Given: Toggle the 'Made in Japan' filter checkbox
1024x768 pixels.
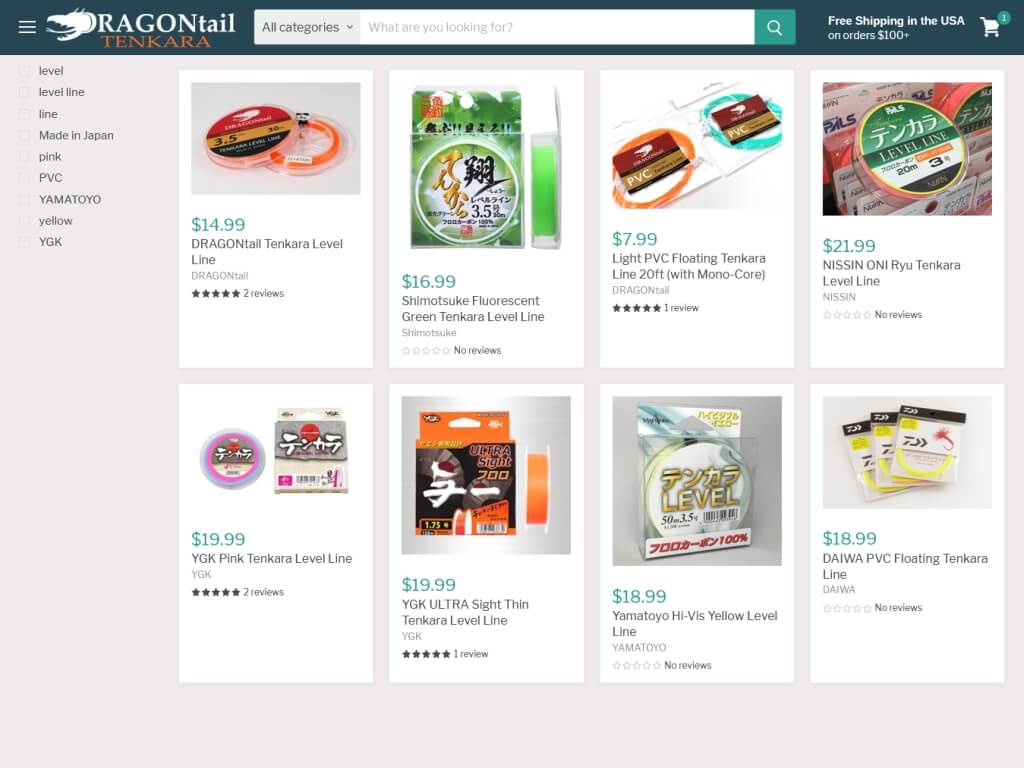Looking at the screenshot, I should tap(24, 135).
